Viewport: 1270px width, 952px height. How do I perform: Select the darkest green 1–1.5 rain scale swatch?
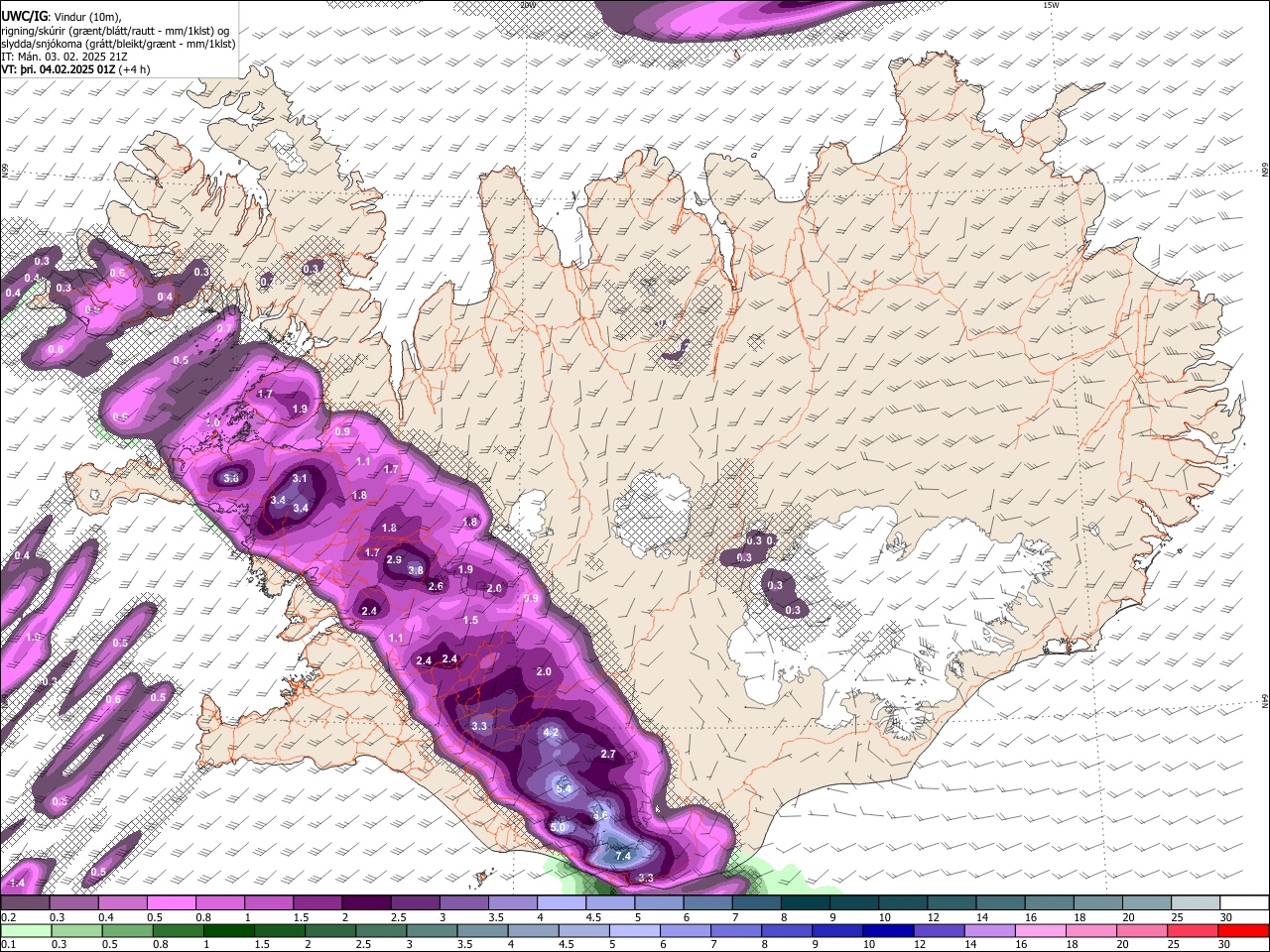click(x=228, y=930)
